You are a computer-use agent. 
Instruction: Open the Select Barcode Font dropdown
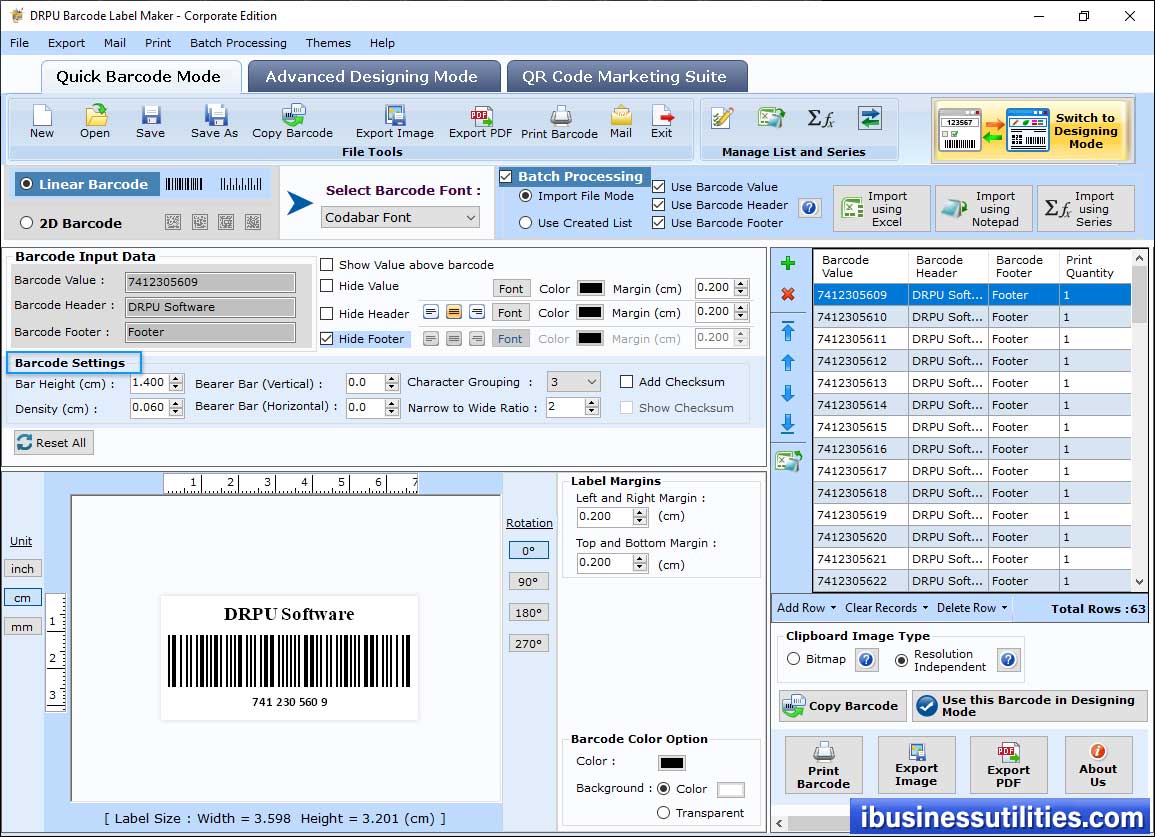(x=401, y=217)
